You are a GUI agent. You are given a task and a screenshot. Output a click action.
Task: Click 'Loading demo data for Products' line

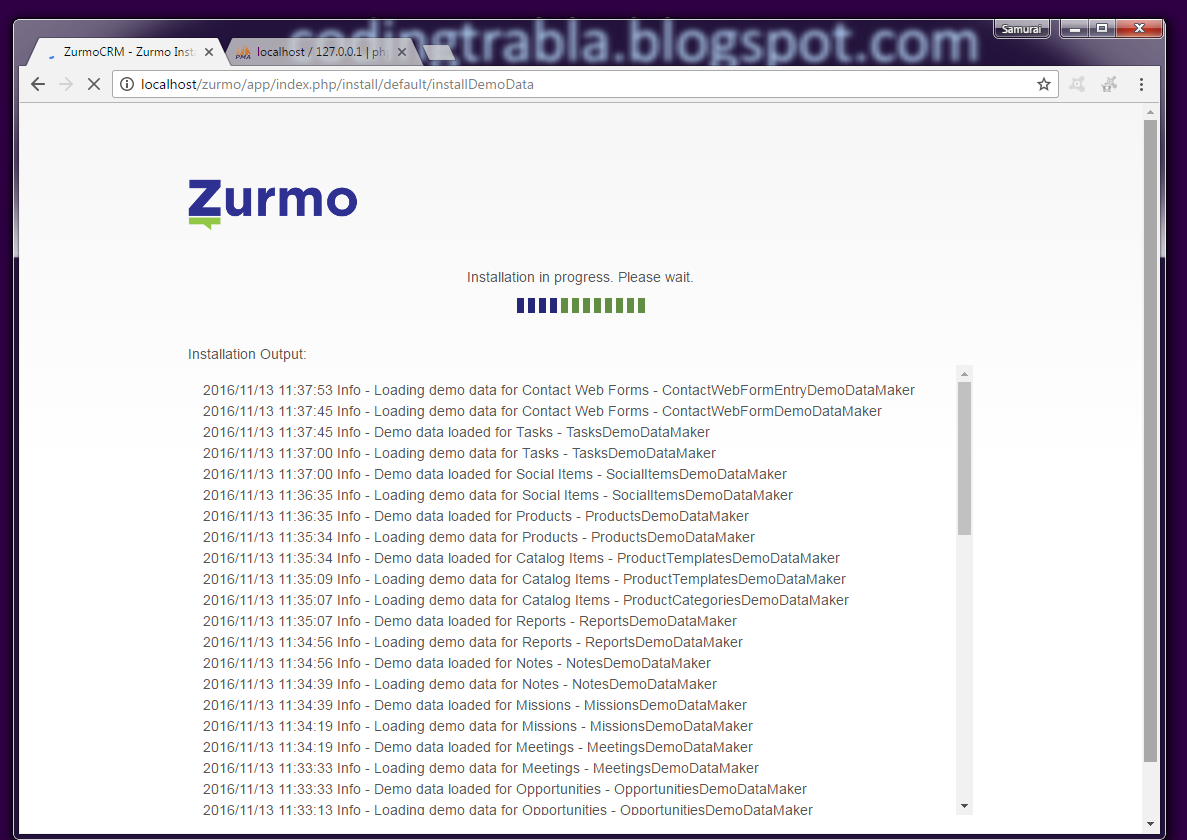point(478,537)
